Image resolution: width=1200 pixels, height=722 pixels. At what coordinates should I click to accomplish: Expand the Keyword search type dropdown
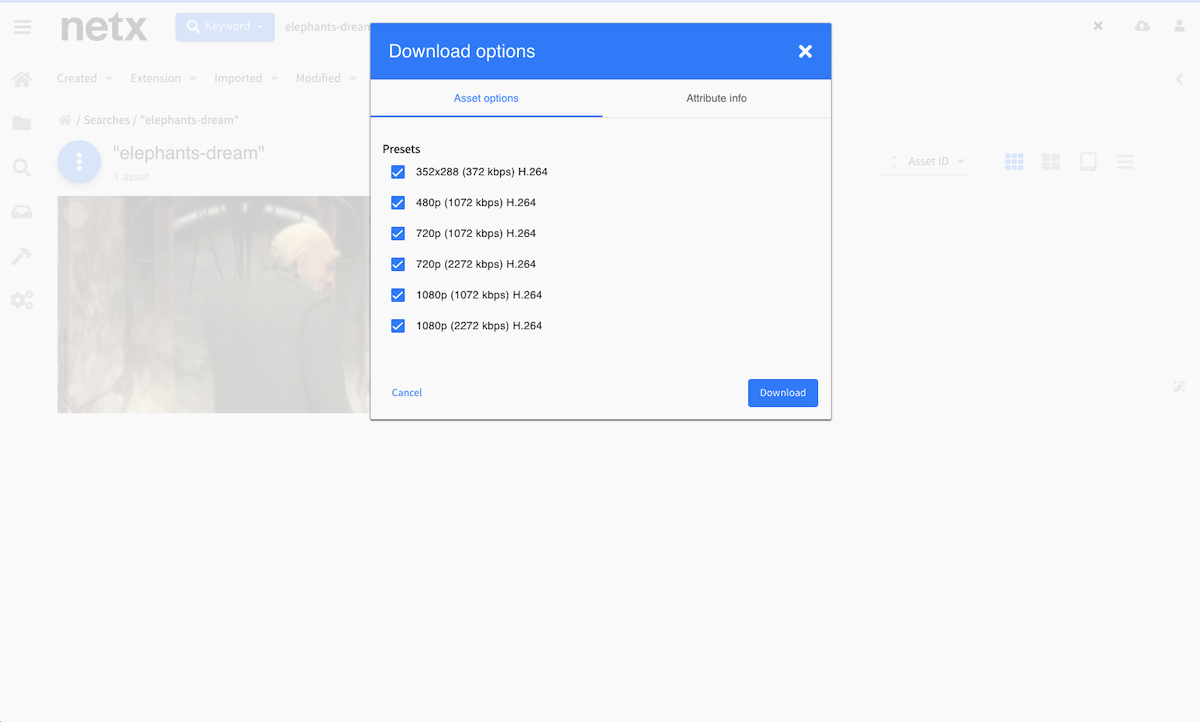pyautogui.click(x=225, y=27)
